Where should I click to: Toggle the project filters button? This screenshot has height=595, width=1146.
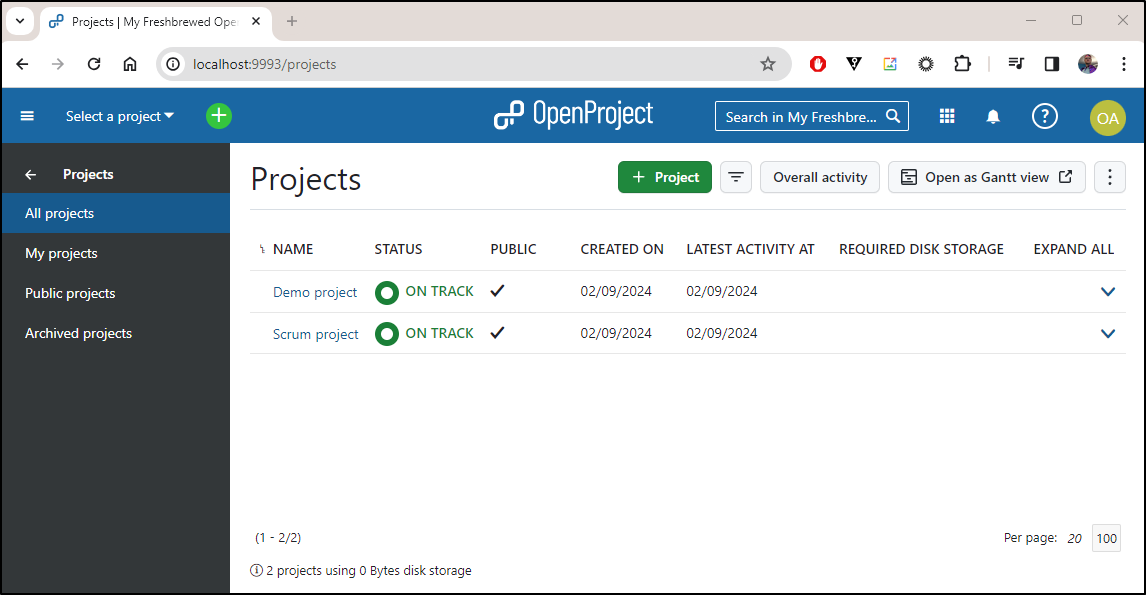736,177
